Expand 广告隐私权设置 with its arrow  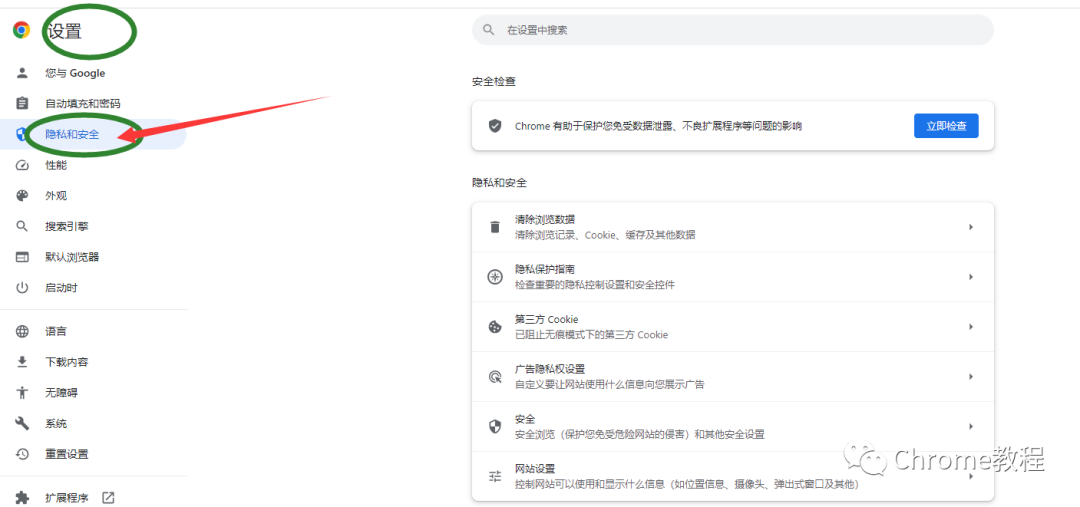(x=970, y=377)
